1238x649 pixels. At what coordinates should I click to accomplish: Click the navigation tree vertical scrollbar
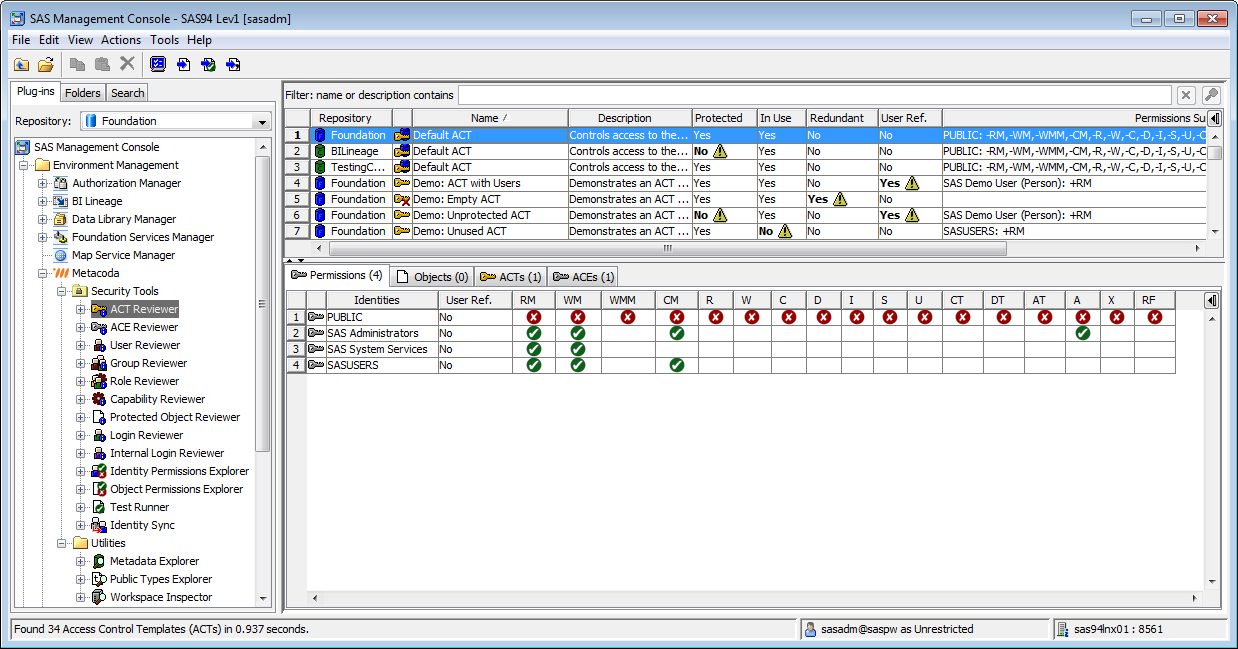pos(264,305)
